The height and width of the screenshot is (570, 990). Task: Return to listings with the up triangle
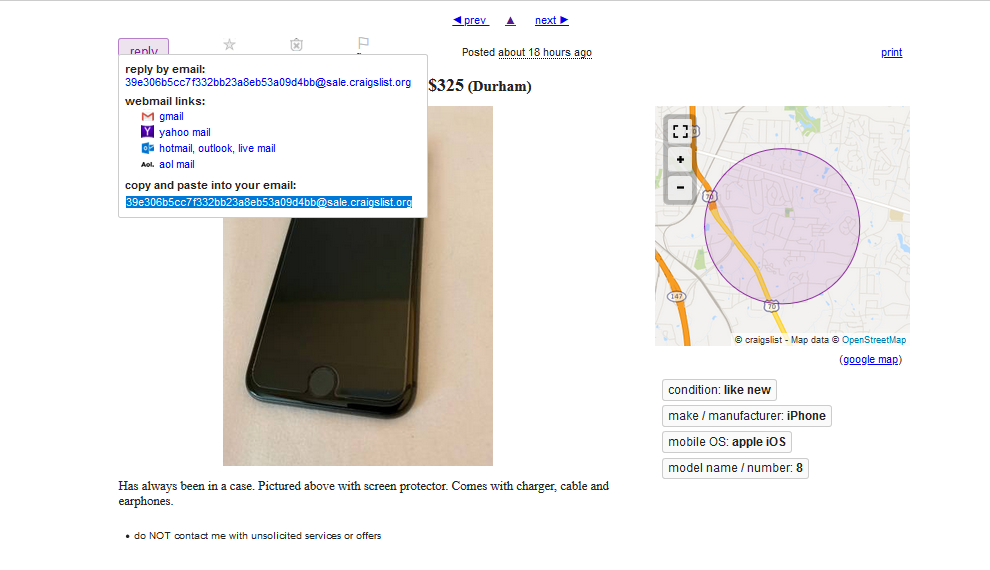(x=511, y=21)
